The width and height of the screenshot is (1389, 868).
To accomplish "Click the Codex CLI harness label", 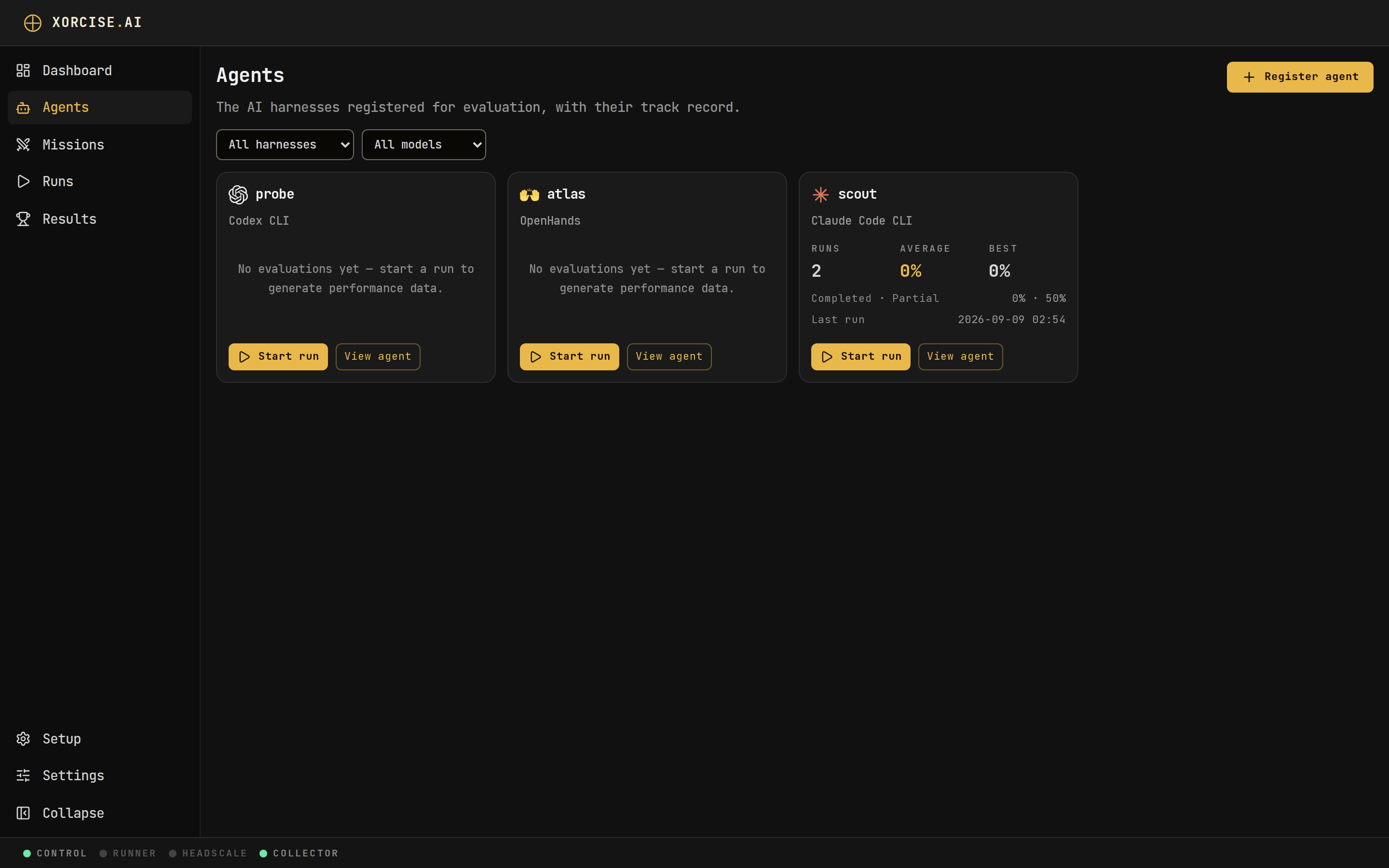I will pos(259,221).
